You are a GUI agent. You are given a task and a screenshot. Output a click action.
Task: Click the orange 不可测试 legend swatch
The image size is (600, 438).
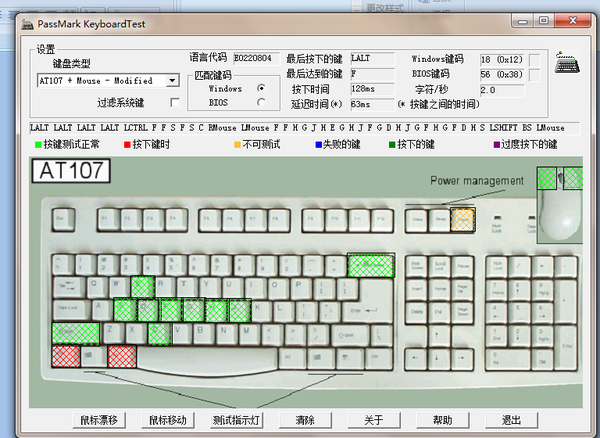click(x=237, y=145)
